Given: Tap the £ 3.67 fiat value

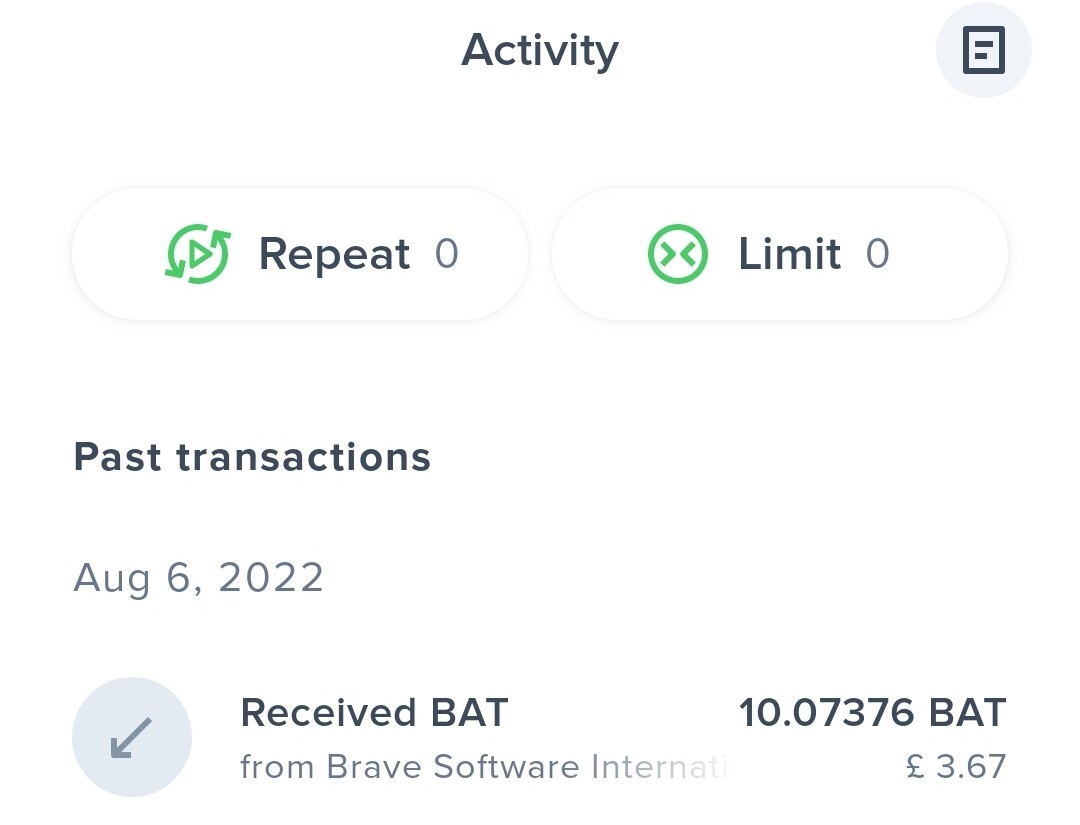Looking at the screenshot, I should click(x=954, y=767).
